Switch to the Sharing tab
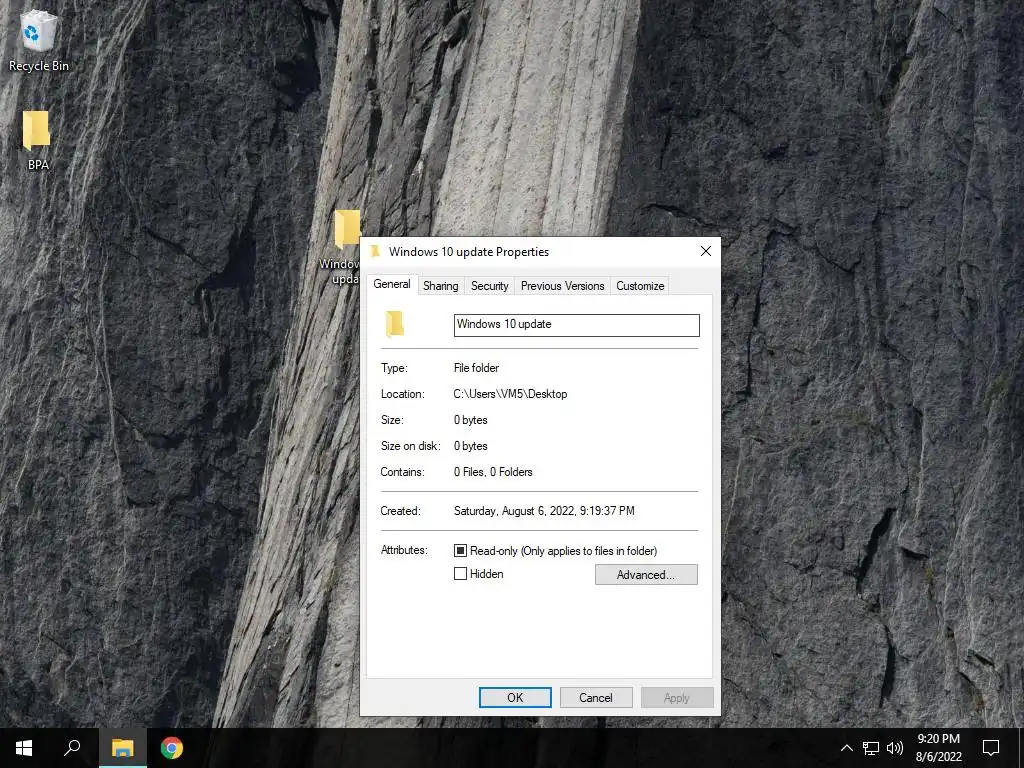The width and height of the screenshot is (1024, 768). [x=441, y=286]
